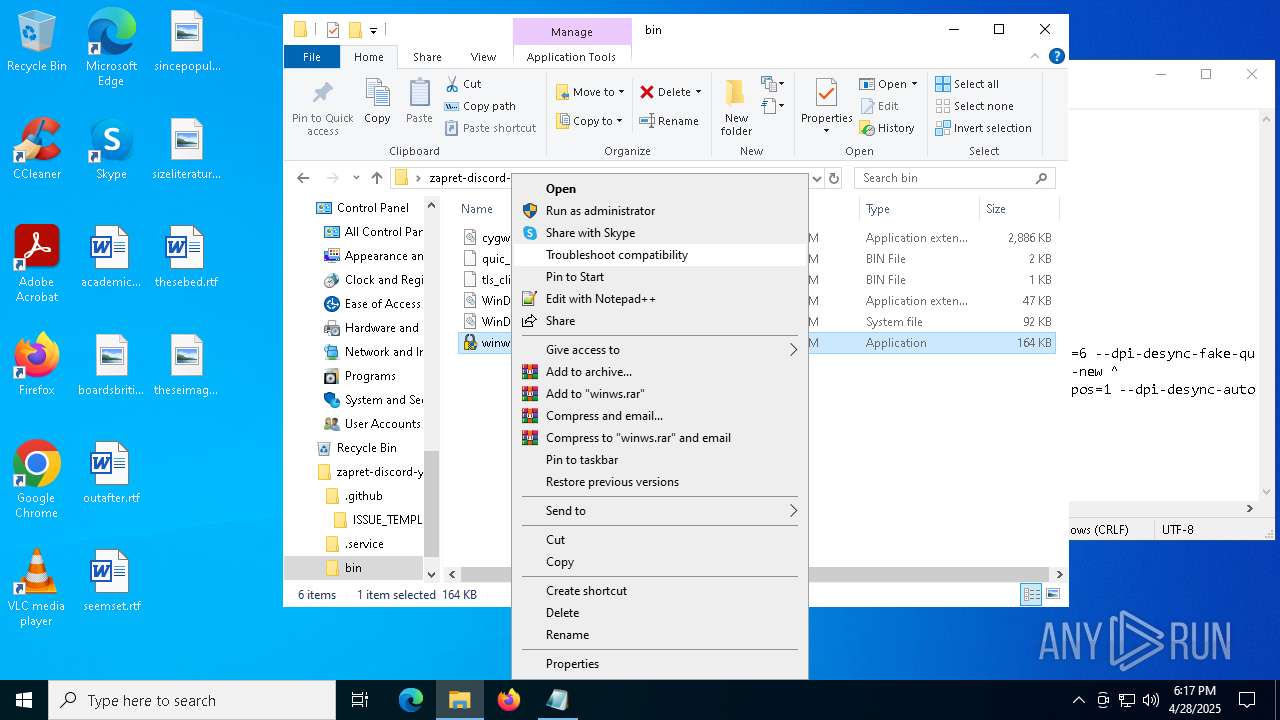This screenshot has height=720, width=1280.
Task: Open the CCleaner desktop shortcut
Action: point(37,149)
